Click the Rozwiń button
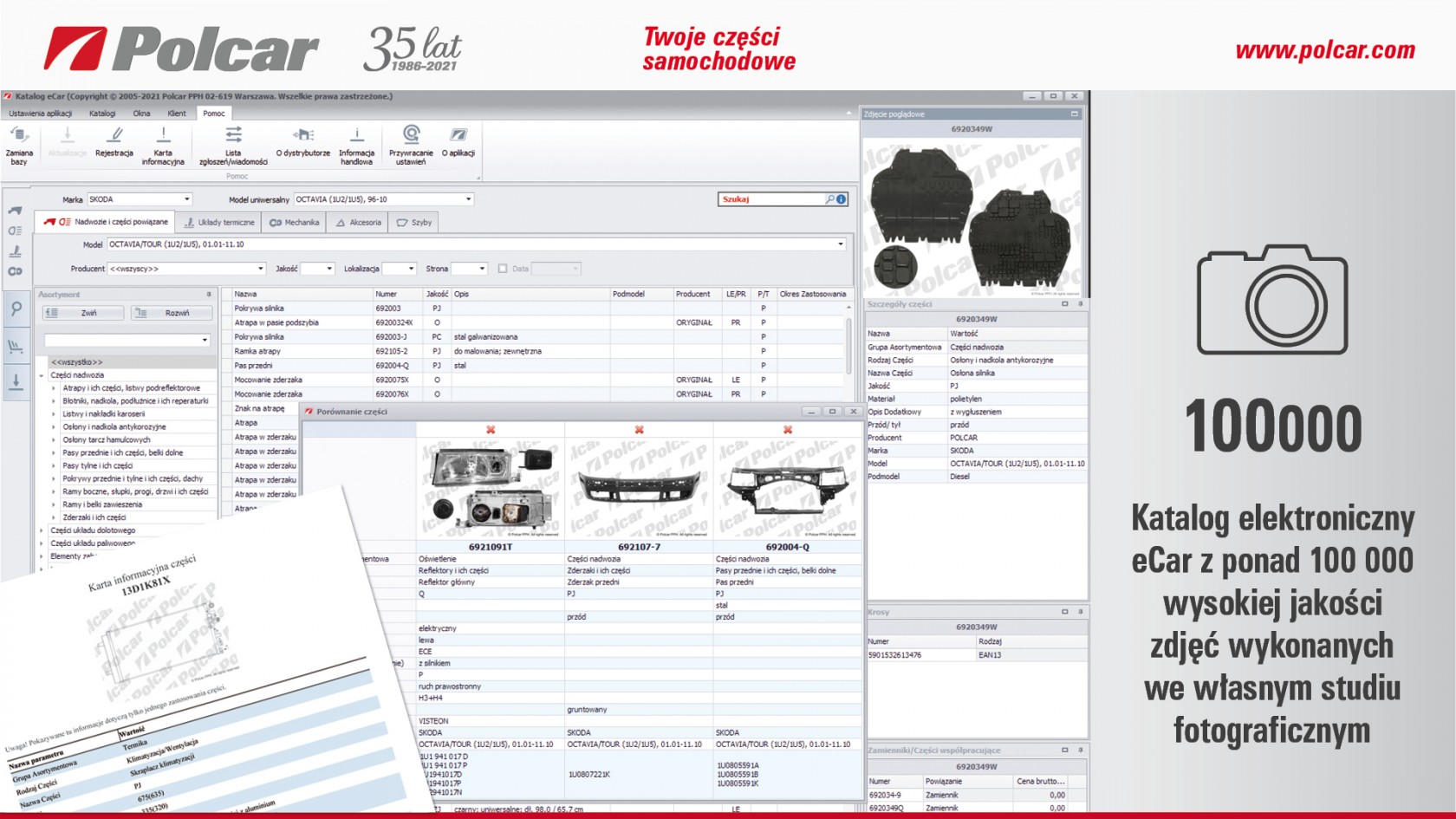Viewport: 1456px width, 819px height. tap(172, 313)
